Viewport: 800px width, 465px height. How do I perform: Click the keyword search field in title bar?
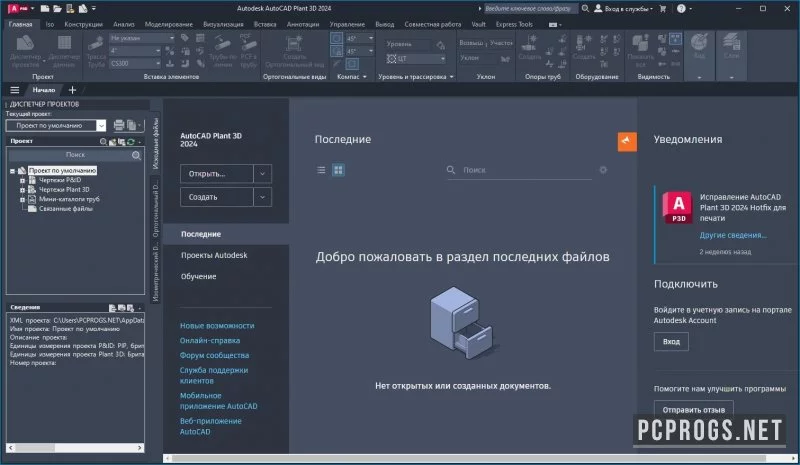click(x=530, y=8)
